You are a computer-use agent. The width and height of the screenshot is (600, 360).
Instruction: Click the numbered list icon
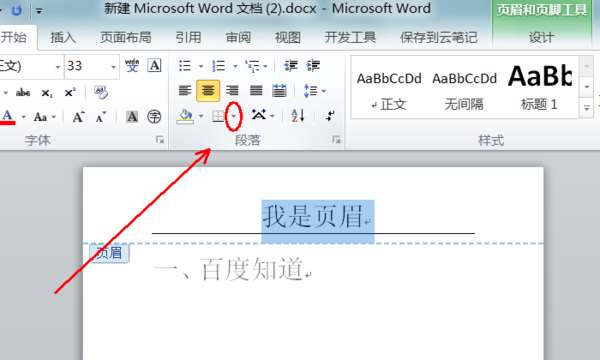[218, 66]
